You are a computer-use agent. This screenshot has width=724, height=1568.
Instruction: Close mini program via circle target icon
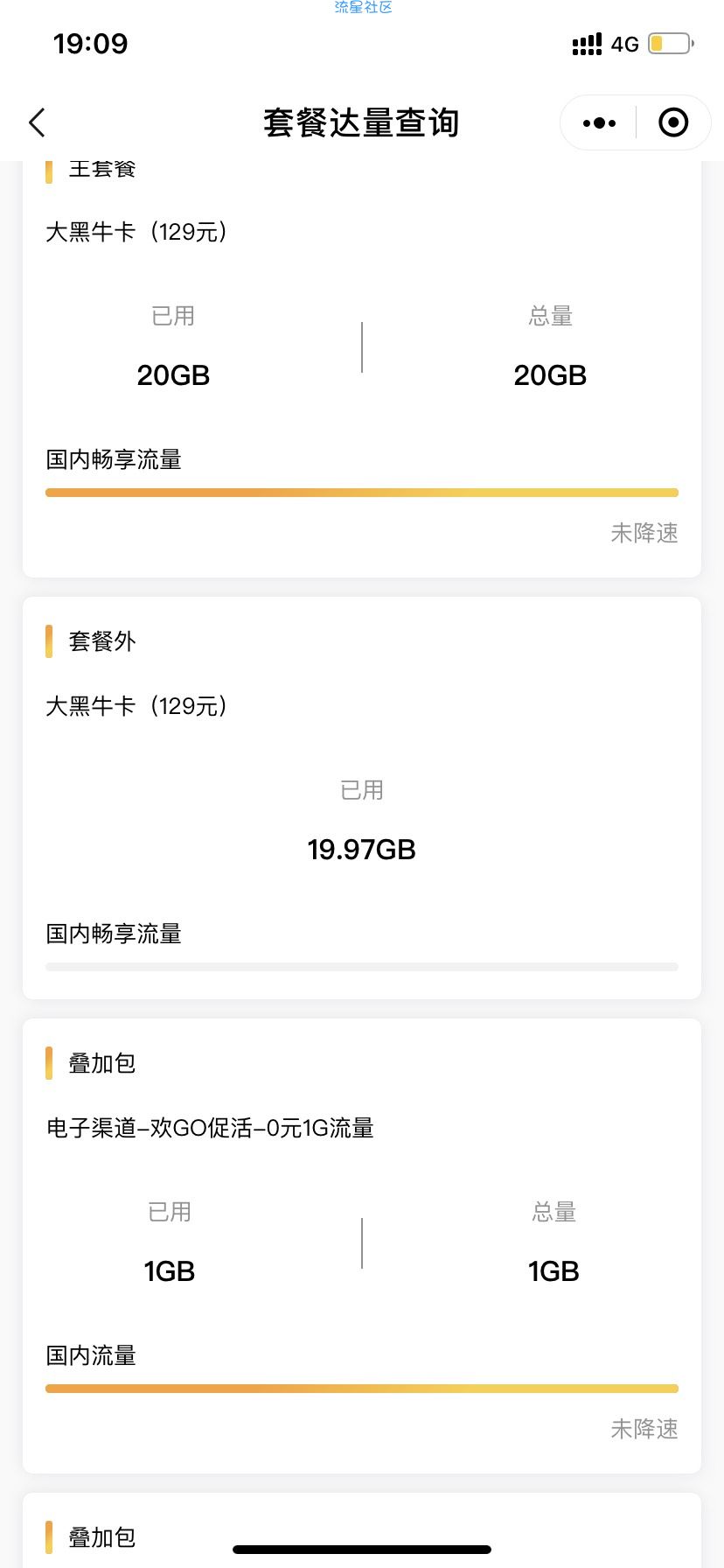point(672,123)
